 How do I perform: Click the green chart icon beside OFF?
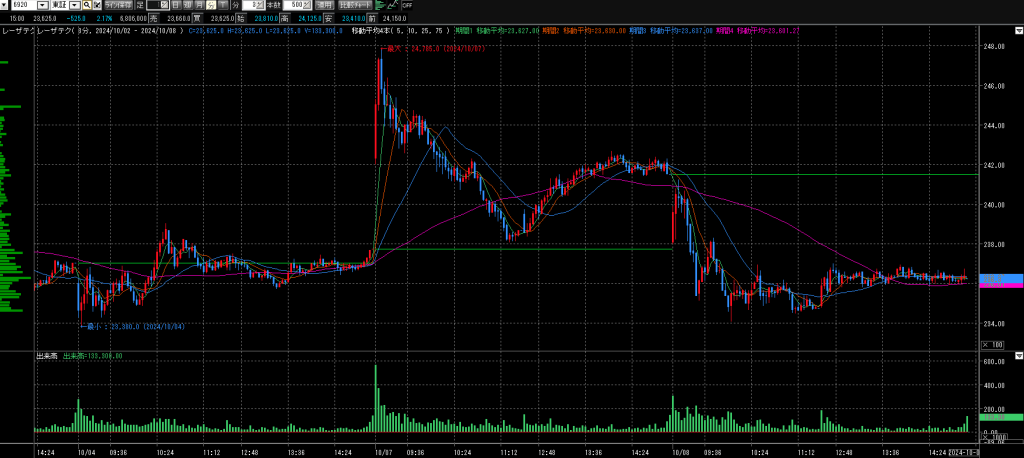coord(393,5)
